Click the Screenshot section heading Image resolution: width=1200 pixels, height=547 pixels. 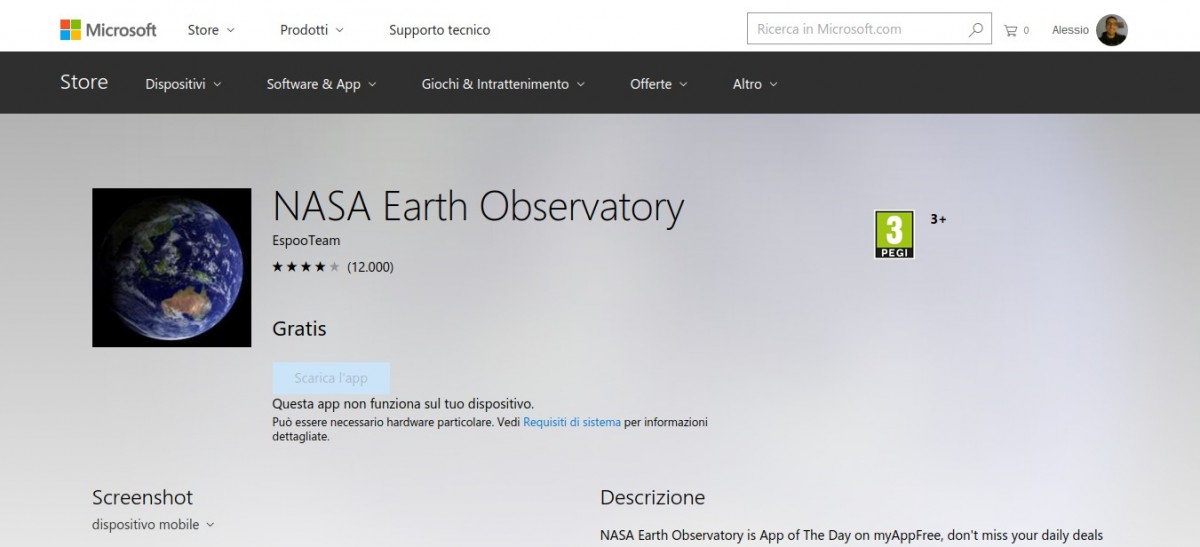[x=142, y=497]
